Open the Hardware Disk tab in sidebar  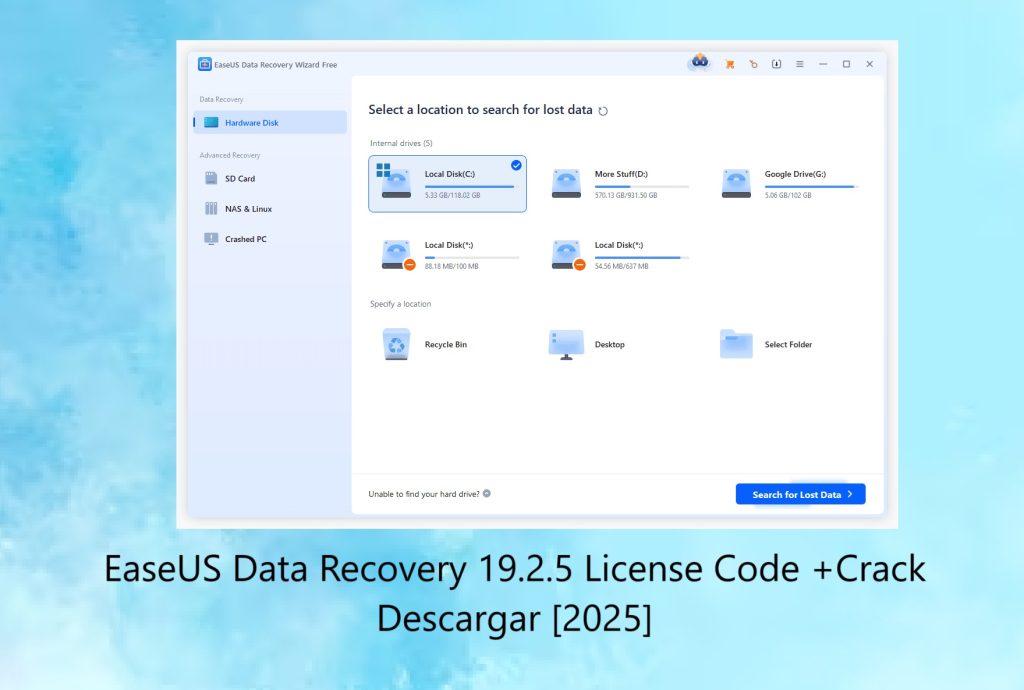tap(270, 123)
